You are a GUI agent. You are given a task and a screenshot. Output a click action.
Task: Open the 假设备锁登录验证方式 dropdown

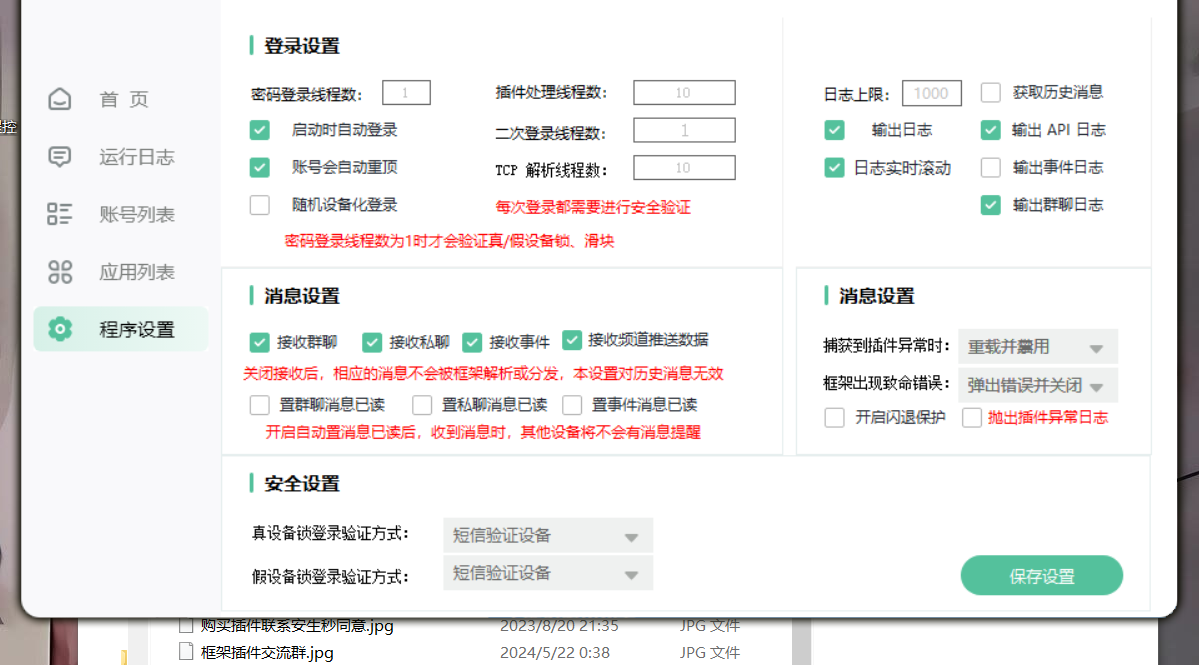(x=547, y=573)
